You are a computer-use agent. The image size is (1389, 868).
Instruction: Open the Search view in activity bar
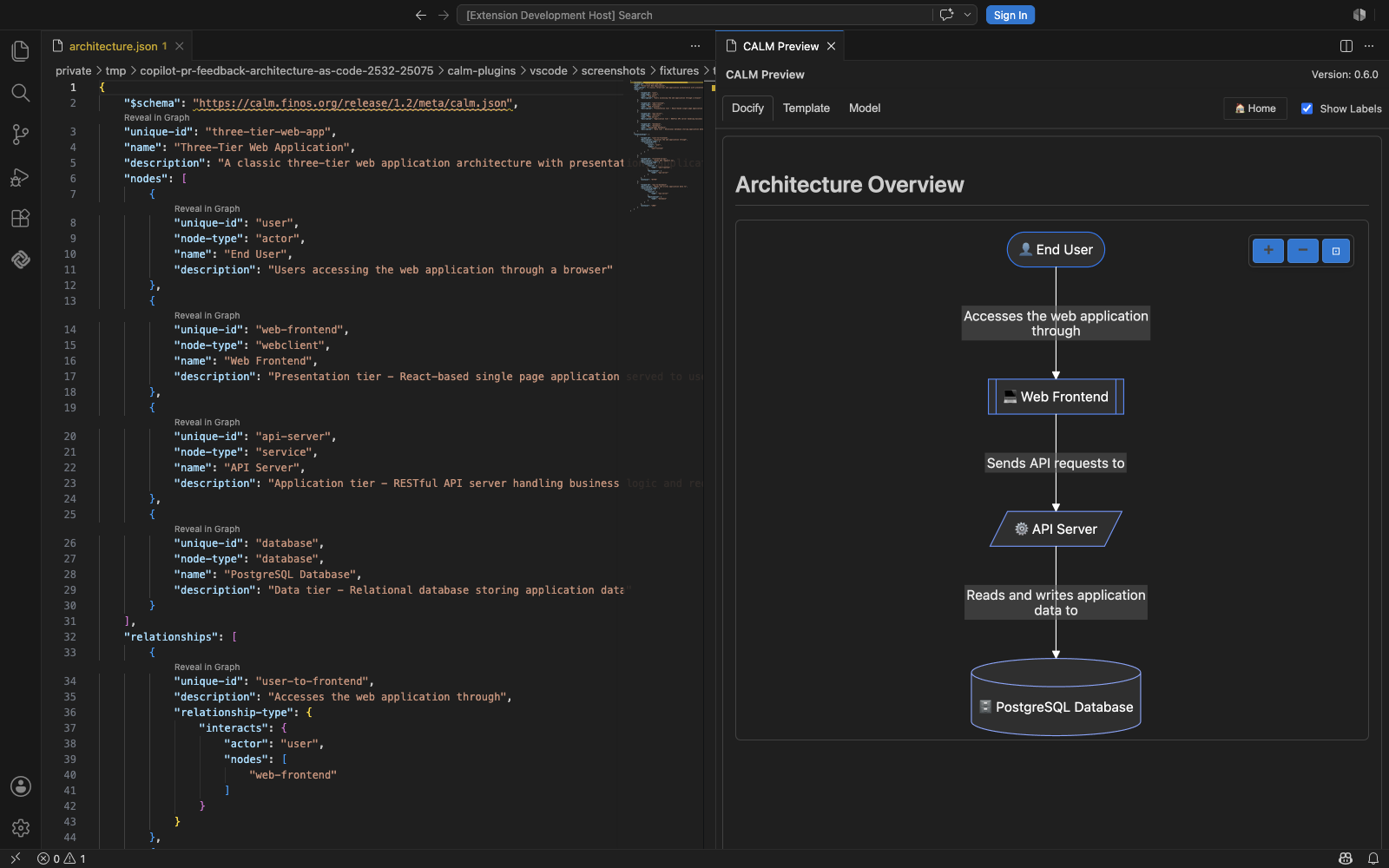21,93
